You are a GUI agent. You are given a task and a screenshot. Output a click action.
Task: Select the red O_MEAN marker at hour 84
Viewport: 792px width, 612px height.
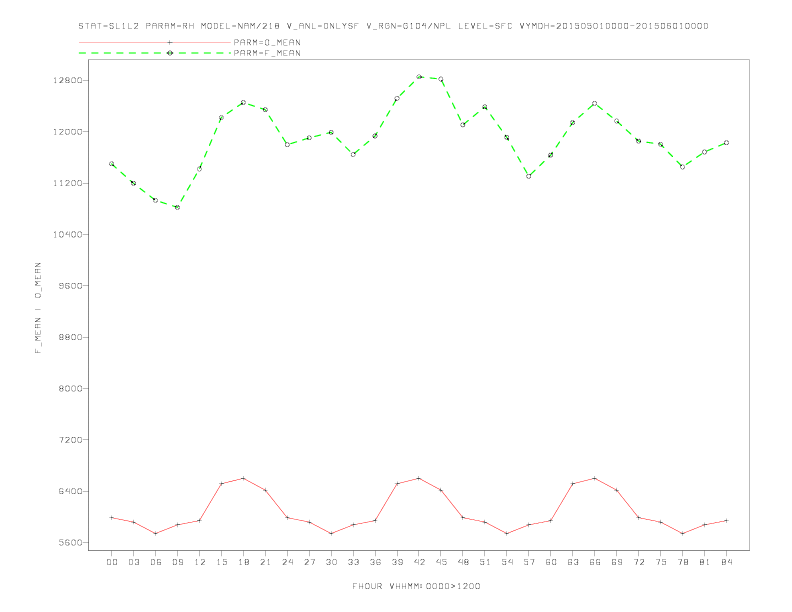[x=726, y=521]
